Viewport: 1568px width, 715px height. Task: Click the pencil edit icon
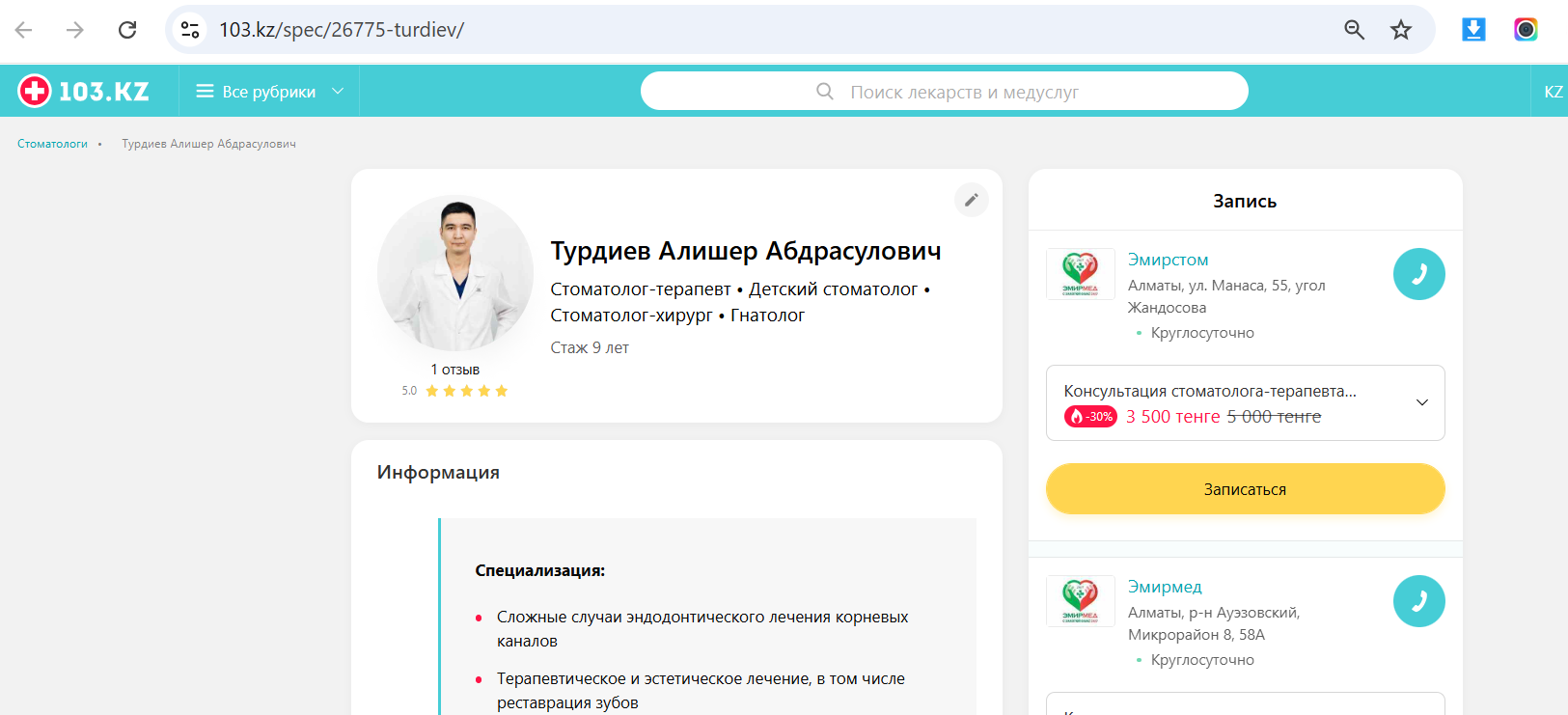[972, 200]
